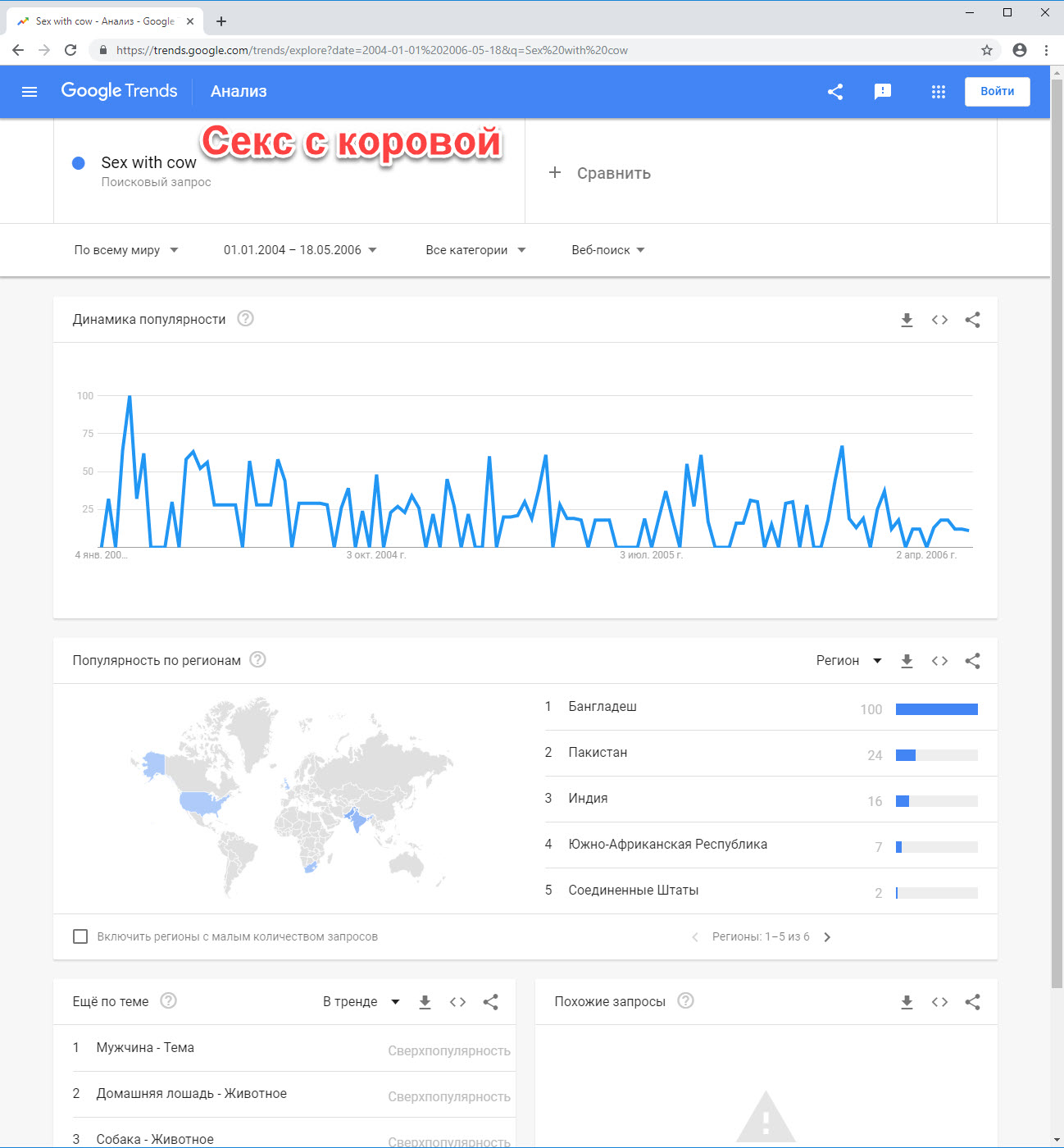Add a comparison term with Сравнить
The height and width of the screenshot is (1148, 1064).
pyautogui.click(x=599, y=173)
